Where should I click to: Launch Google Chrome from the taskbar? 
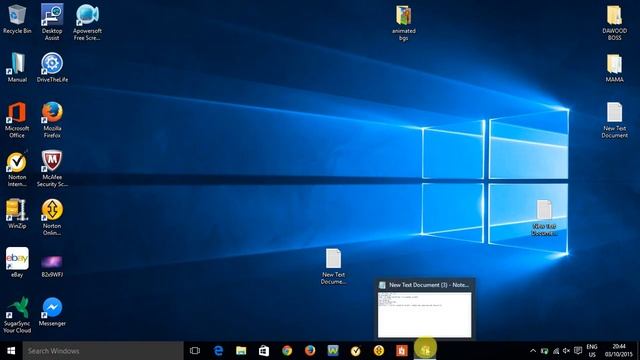coord(287,351)
